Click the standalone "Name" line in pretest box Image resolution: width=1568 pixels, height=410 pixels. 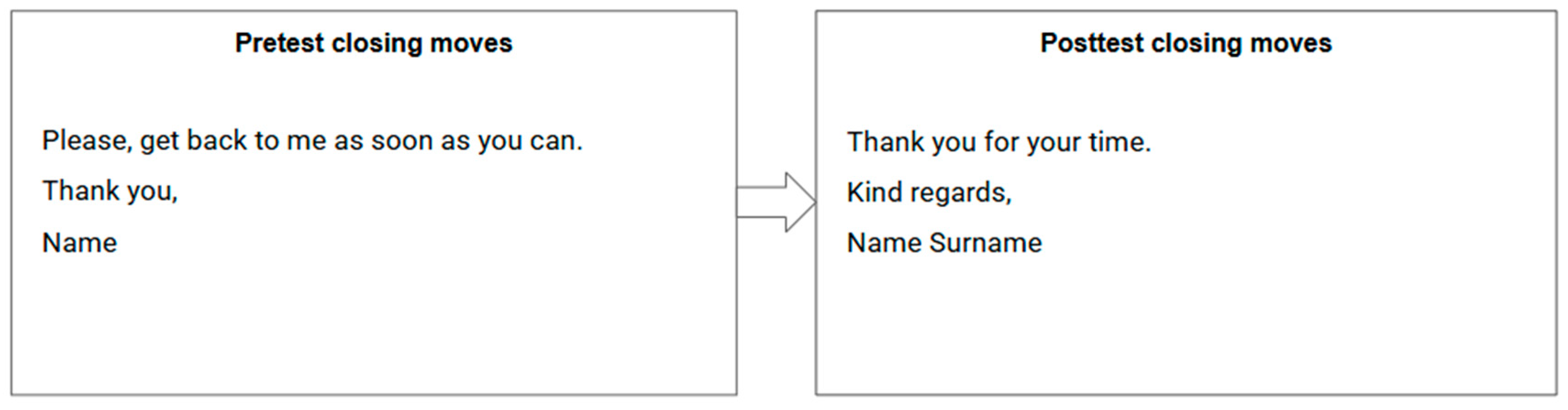coord(80,243)
